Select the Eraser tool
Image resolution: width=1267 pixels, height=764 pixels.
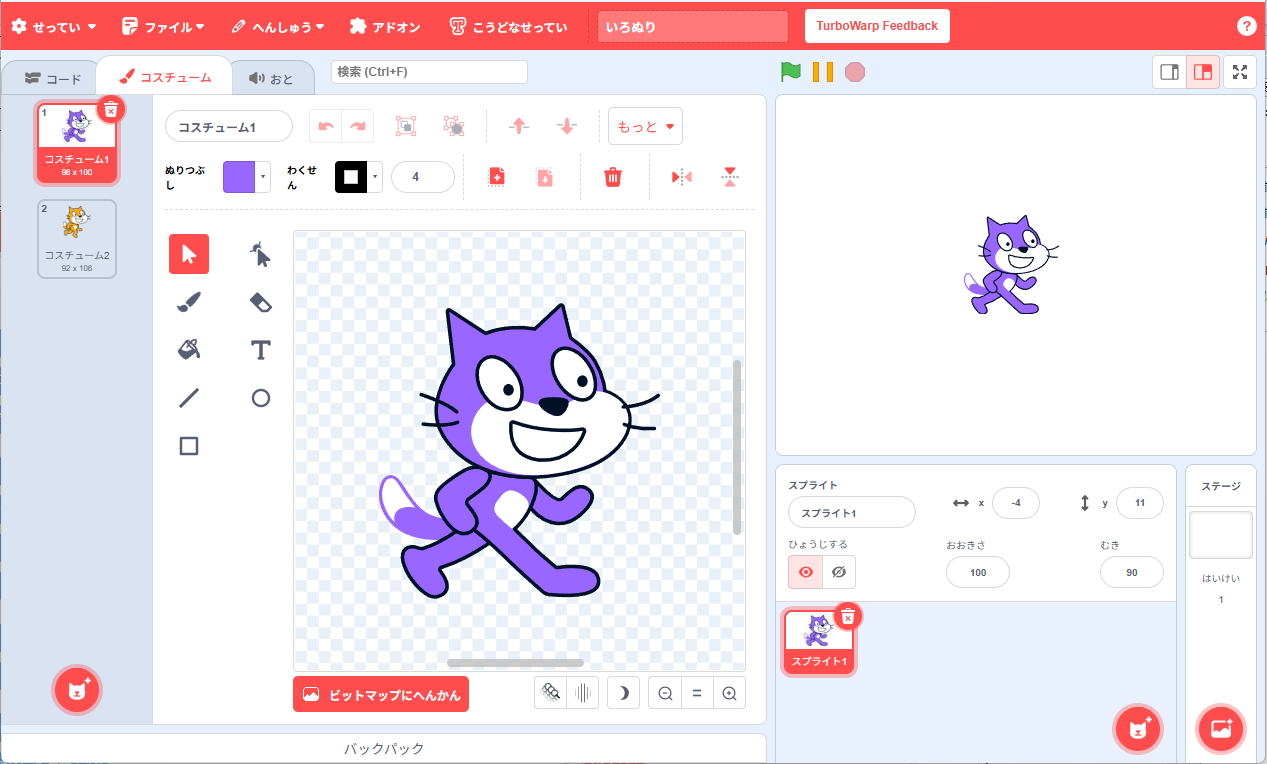261,302
